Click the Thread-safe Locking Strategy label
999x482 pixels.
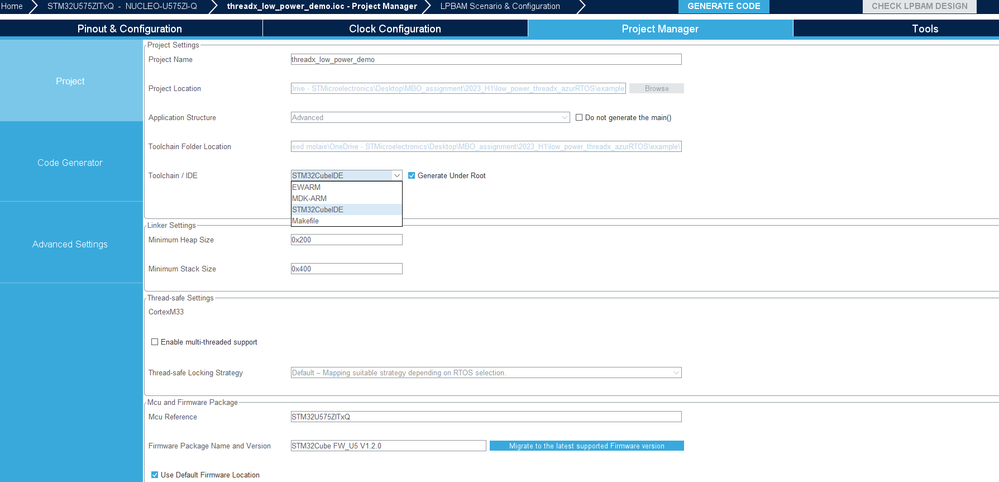click(196, 372)
